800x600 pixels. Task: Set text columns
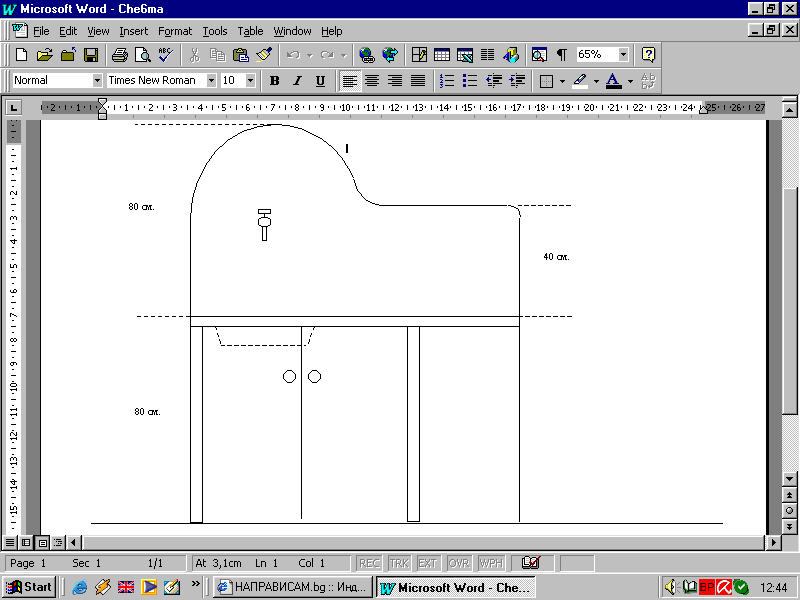point(488,55)
